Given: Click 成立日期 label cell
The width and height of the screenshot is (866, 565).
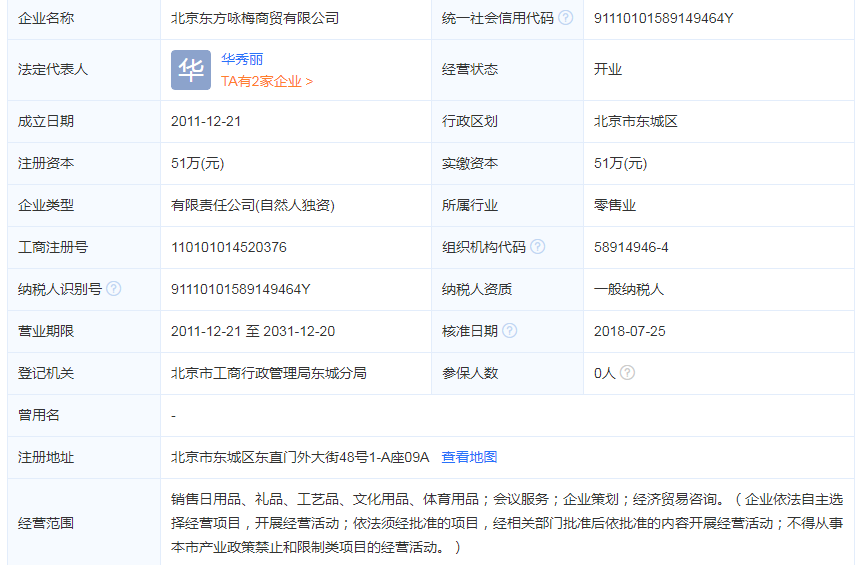Looking at the screenshot, I should tap(84, 121).
